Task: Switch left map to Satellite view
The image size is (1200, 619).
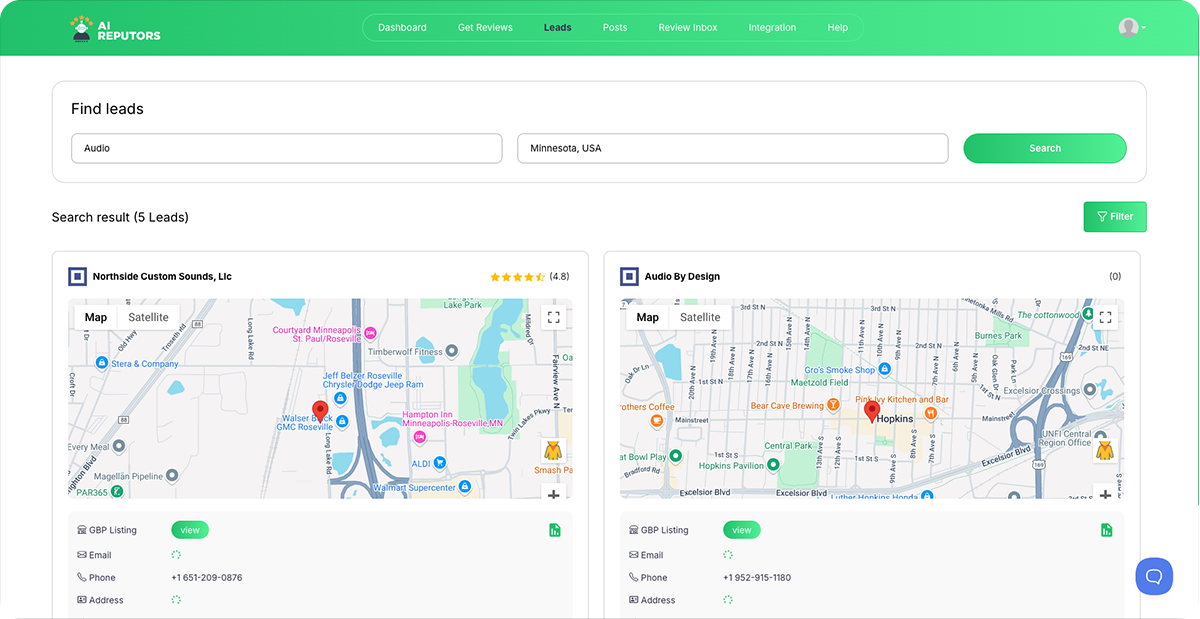Action: [149, 317]
